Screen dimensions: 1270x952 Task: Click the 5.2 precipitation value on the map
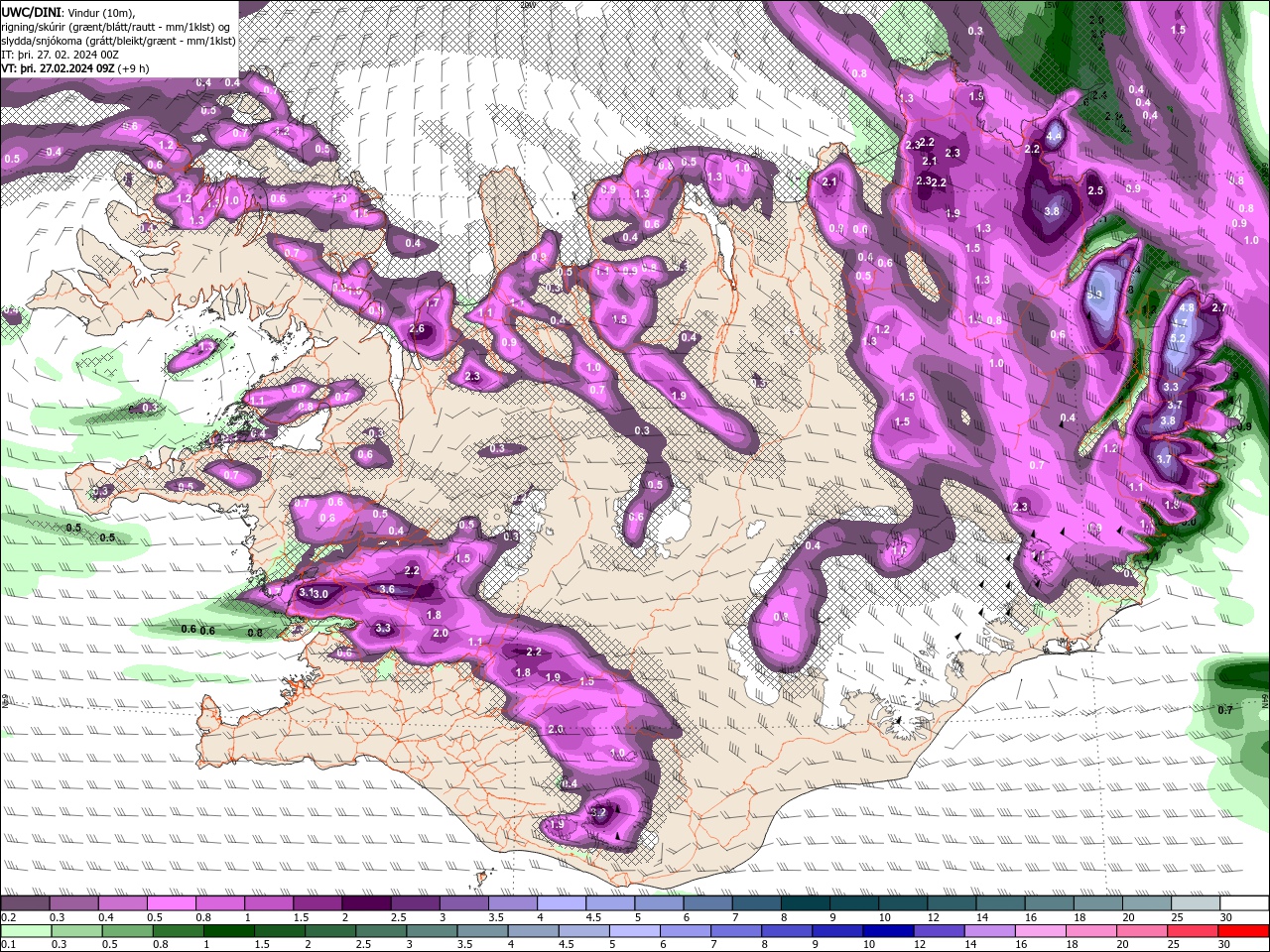point(1178,338)
